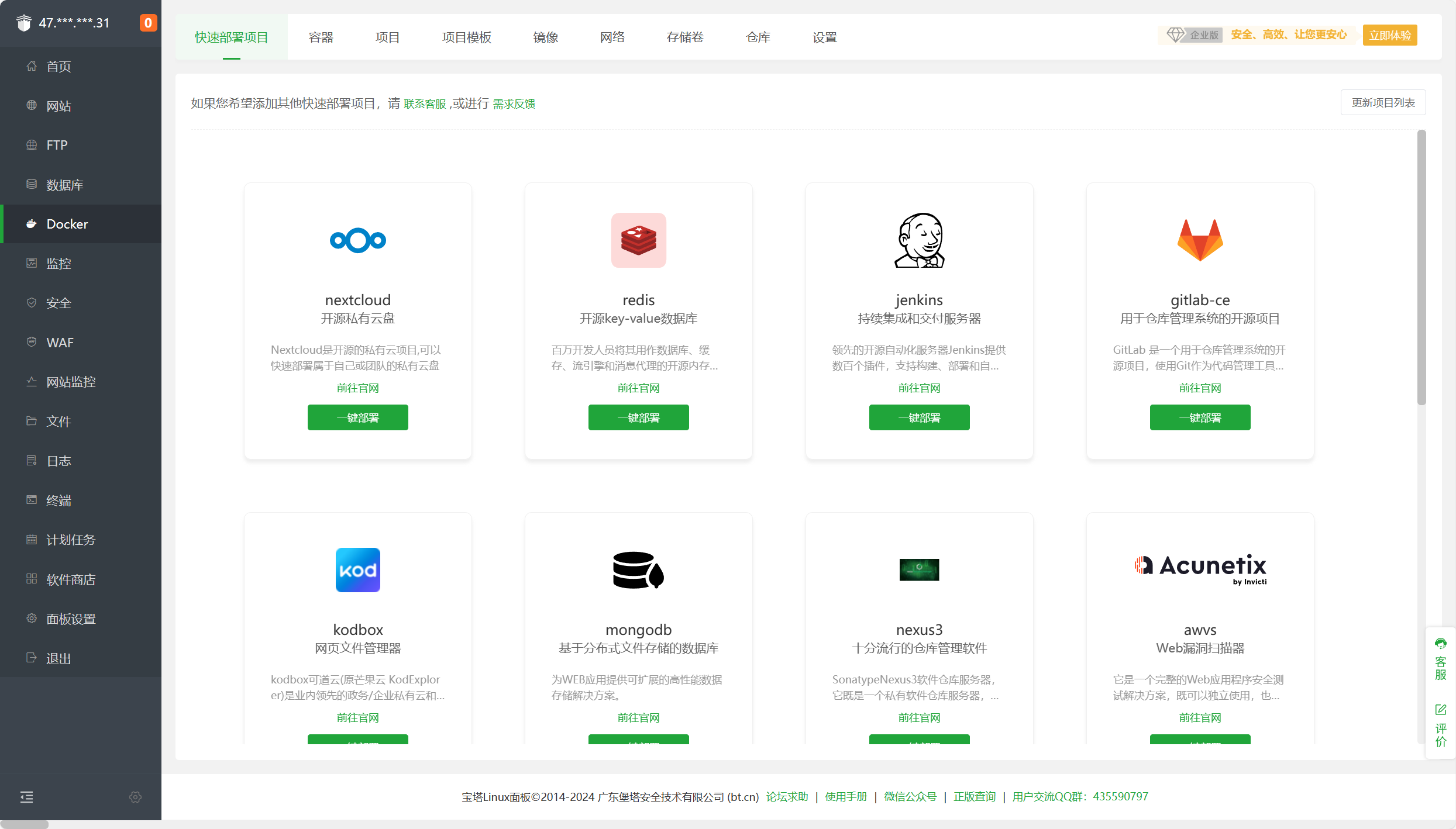1456x829 pixels.
Task: Open 使用手册 footer link
Action: point(846,797)
